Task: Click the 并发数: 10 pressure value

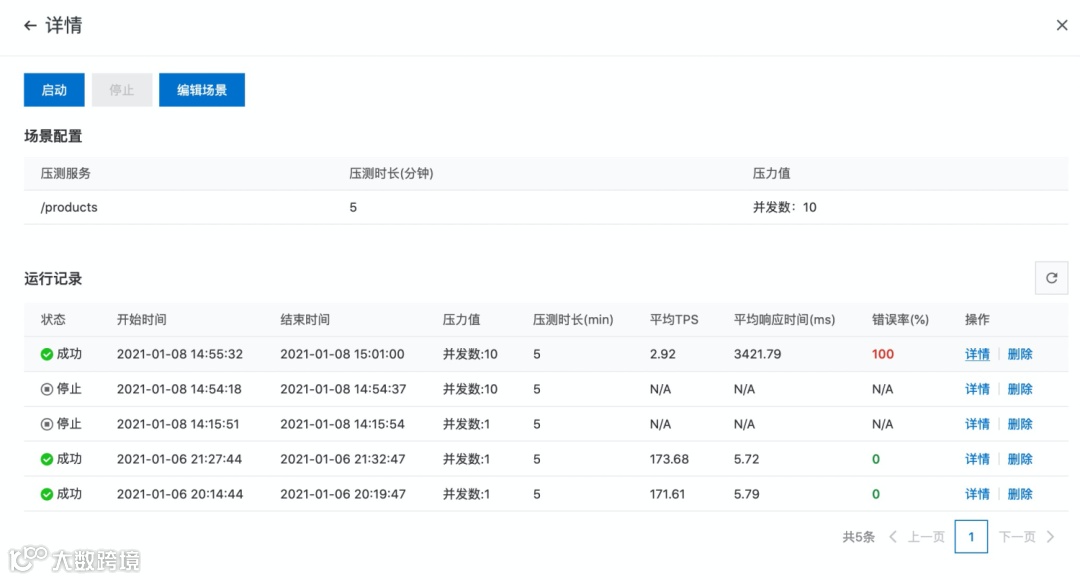Action: [785, 207]
